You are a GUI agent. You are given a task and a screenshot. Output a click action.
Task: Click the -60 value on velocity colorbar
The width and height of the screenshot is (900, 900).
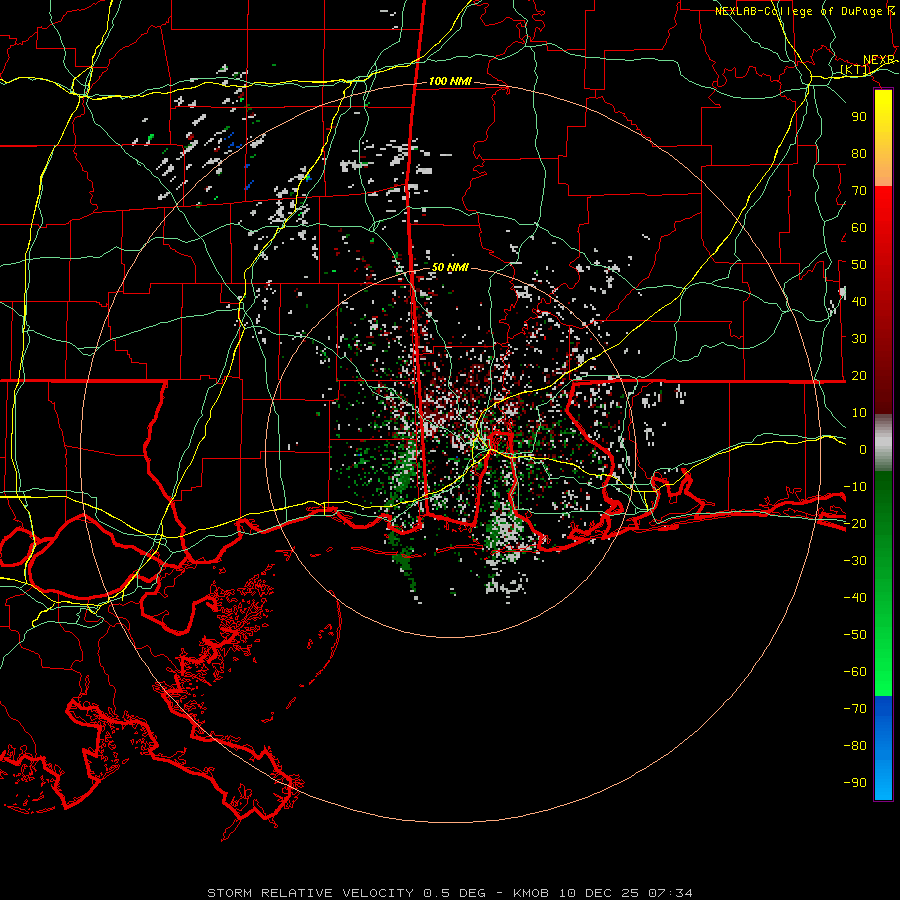coord(855,672)
